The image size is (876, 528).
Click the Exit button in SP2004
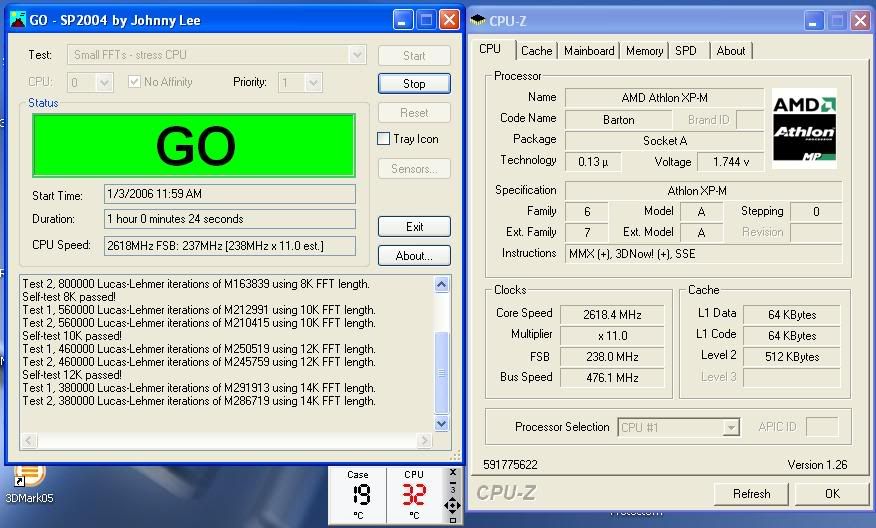(414, 227)
